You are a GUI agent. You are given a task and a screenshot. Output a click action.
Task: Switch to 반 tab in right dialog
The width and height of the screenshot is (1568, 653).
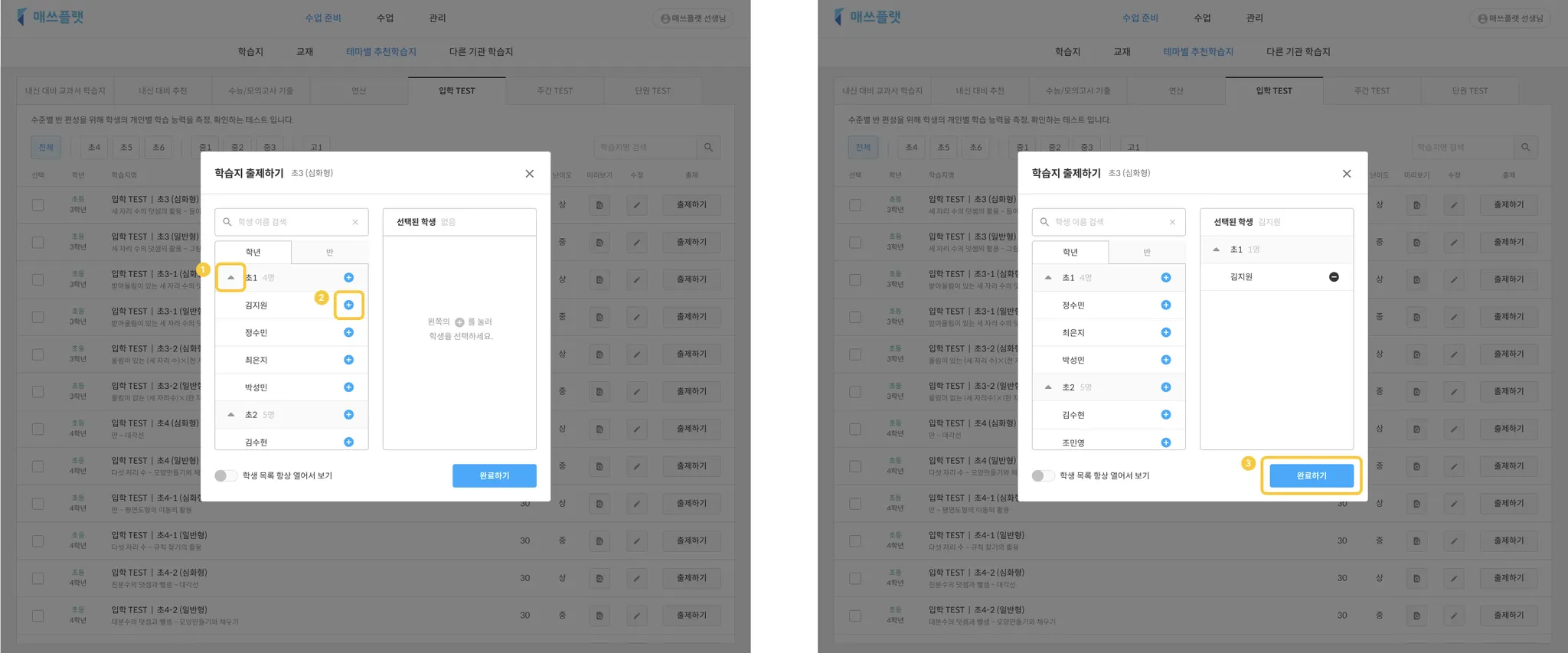1147,252
